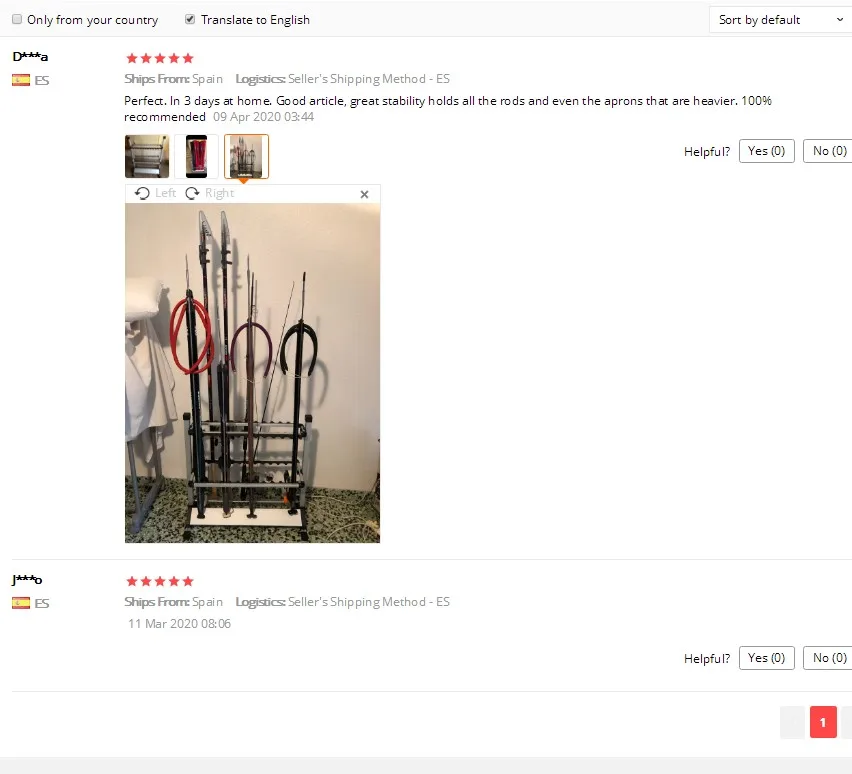Open the Sort by default dropdown
Image resolution: width=852 pixels, height=774 pixels.
(780, 20)
